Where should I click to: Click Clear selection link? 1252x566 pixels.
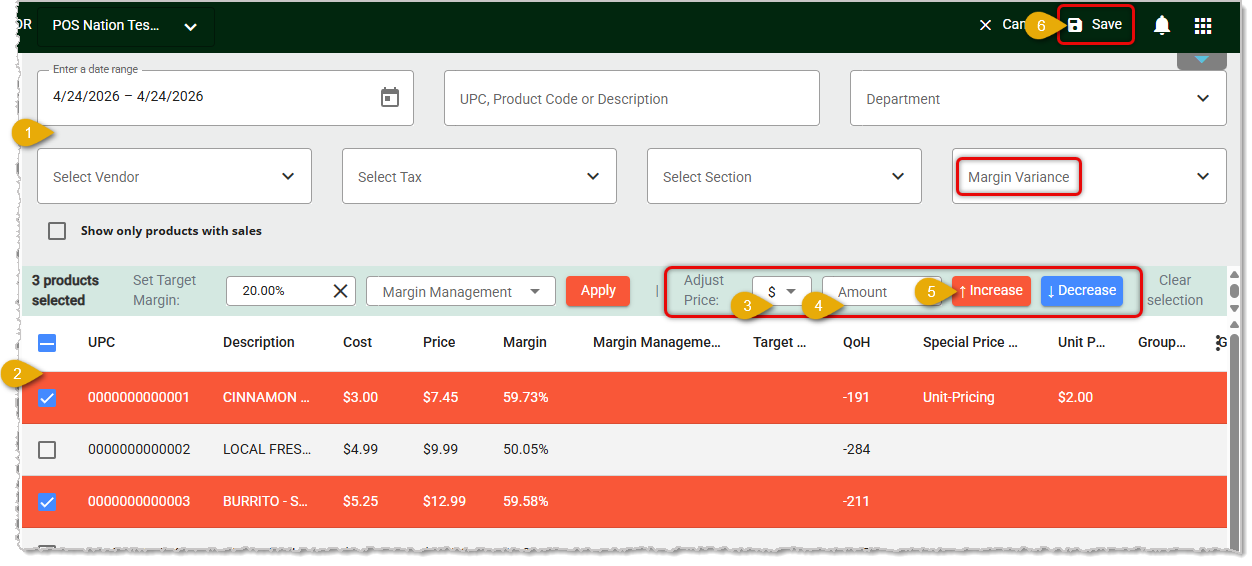click(x=1175, y=291)
